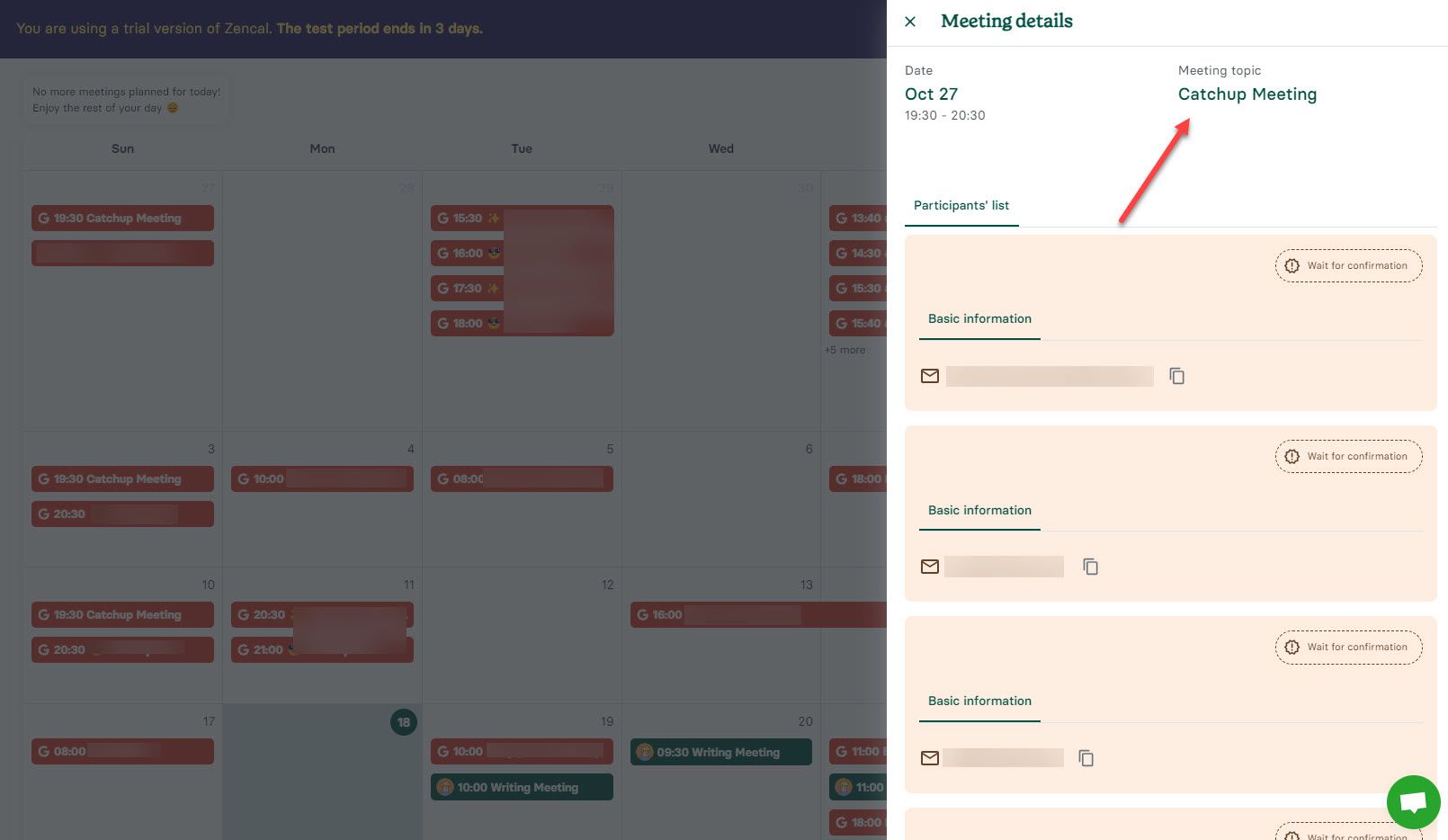This screenshot has height=840, width=1448.
Task: Toggle Wait for confirmation for the second participant
Action: [1348, 456]
